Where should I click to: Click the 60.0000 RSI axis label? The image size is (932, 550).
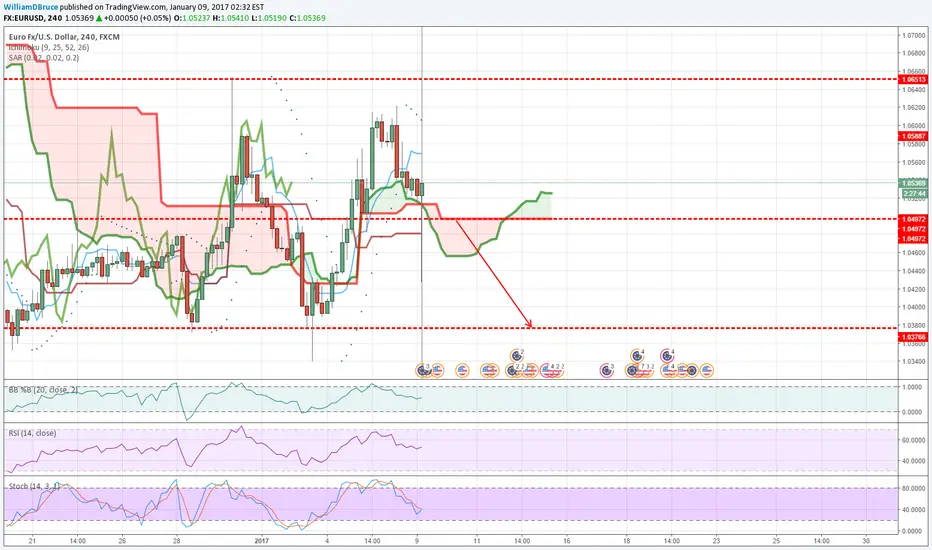pyautogui.click(x=913, y=441)
